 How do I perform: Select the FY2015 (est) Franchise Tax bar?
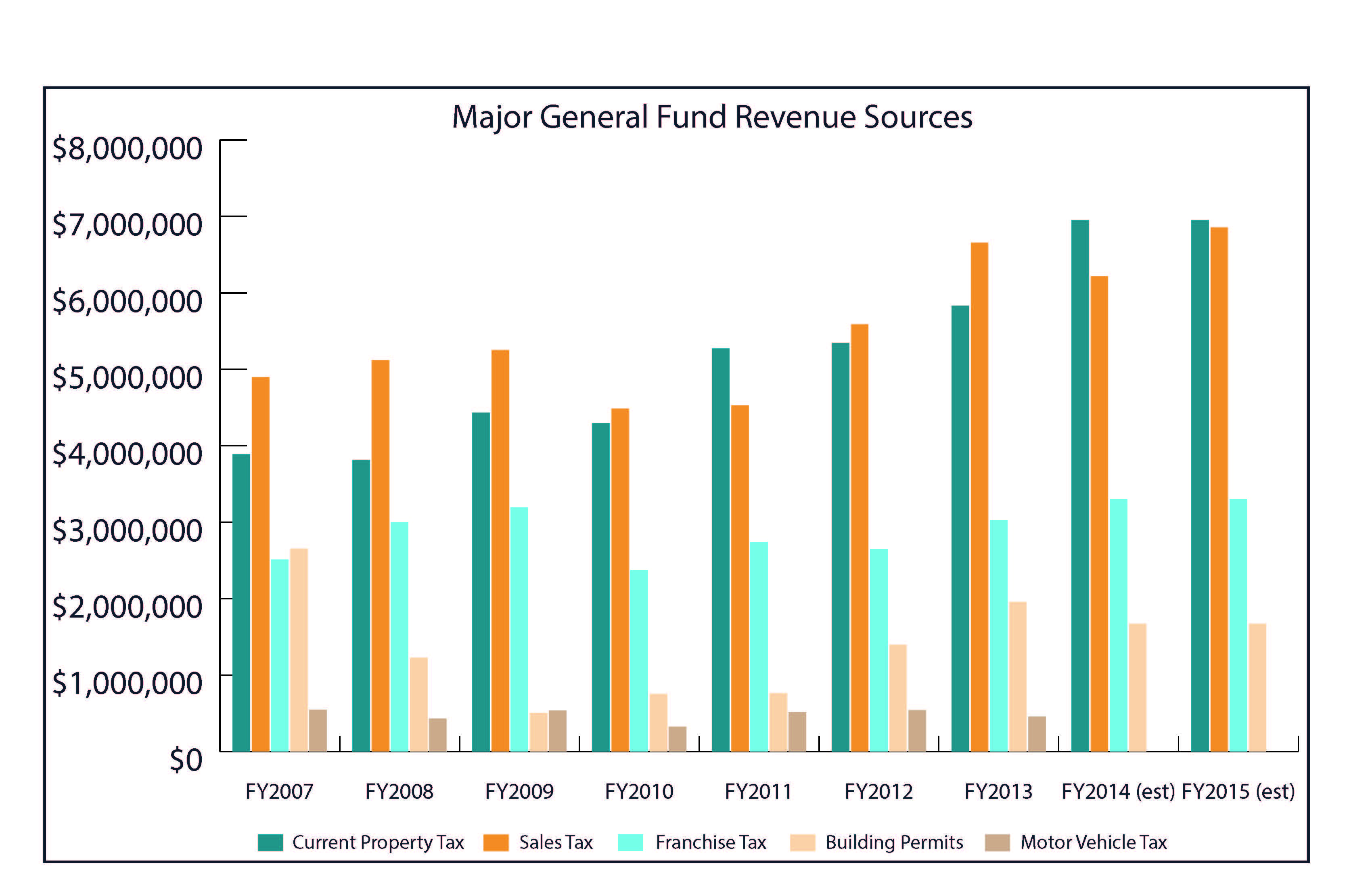coord(1238,625)
